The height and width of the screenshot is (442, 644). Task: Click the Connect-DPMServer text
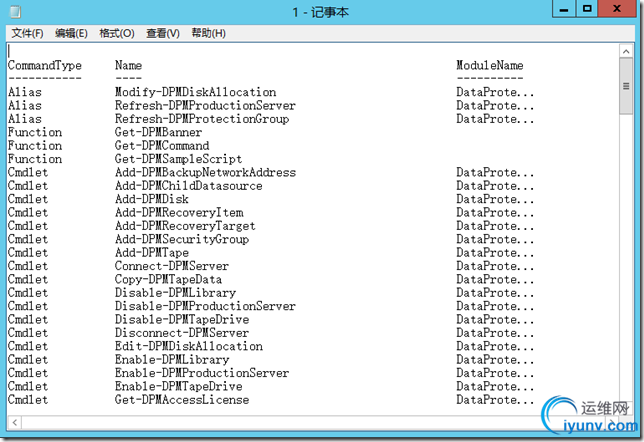tap(172, 266)
